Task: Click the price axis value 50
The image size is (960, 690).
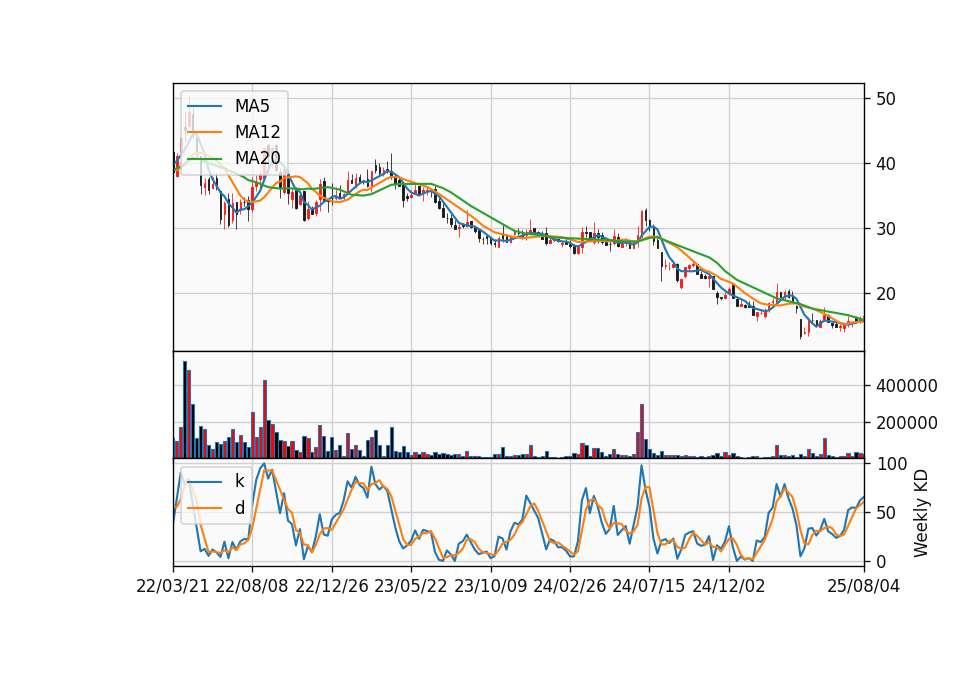Action: (885, 99)
